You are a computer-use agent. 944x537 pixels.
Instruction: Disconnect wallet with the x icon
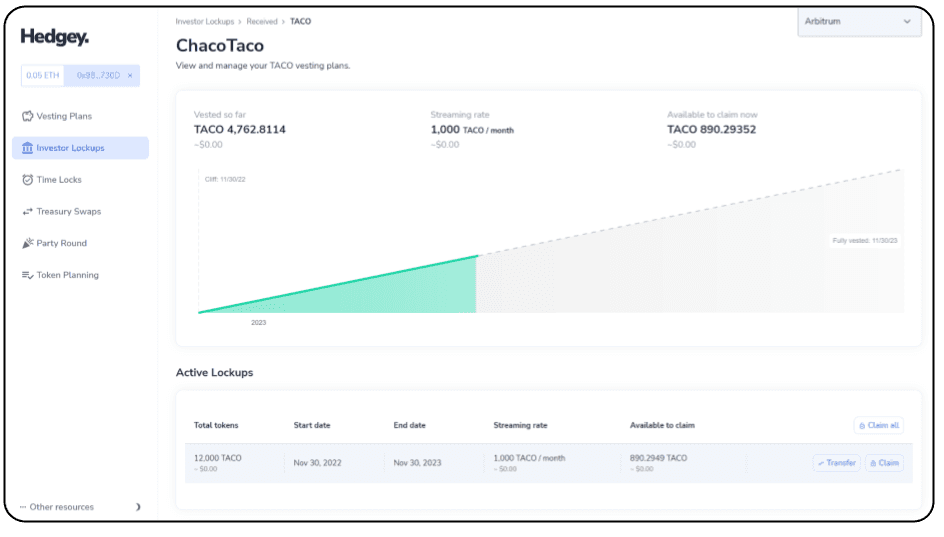coord(130,76)
